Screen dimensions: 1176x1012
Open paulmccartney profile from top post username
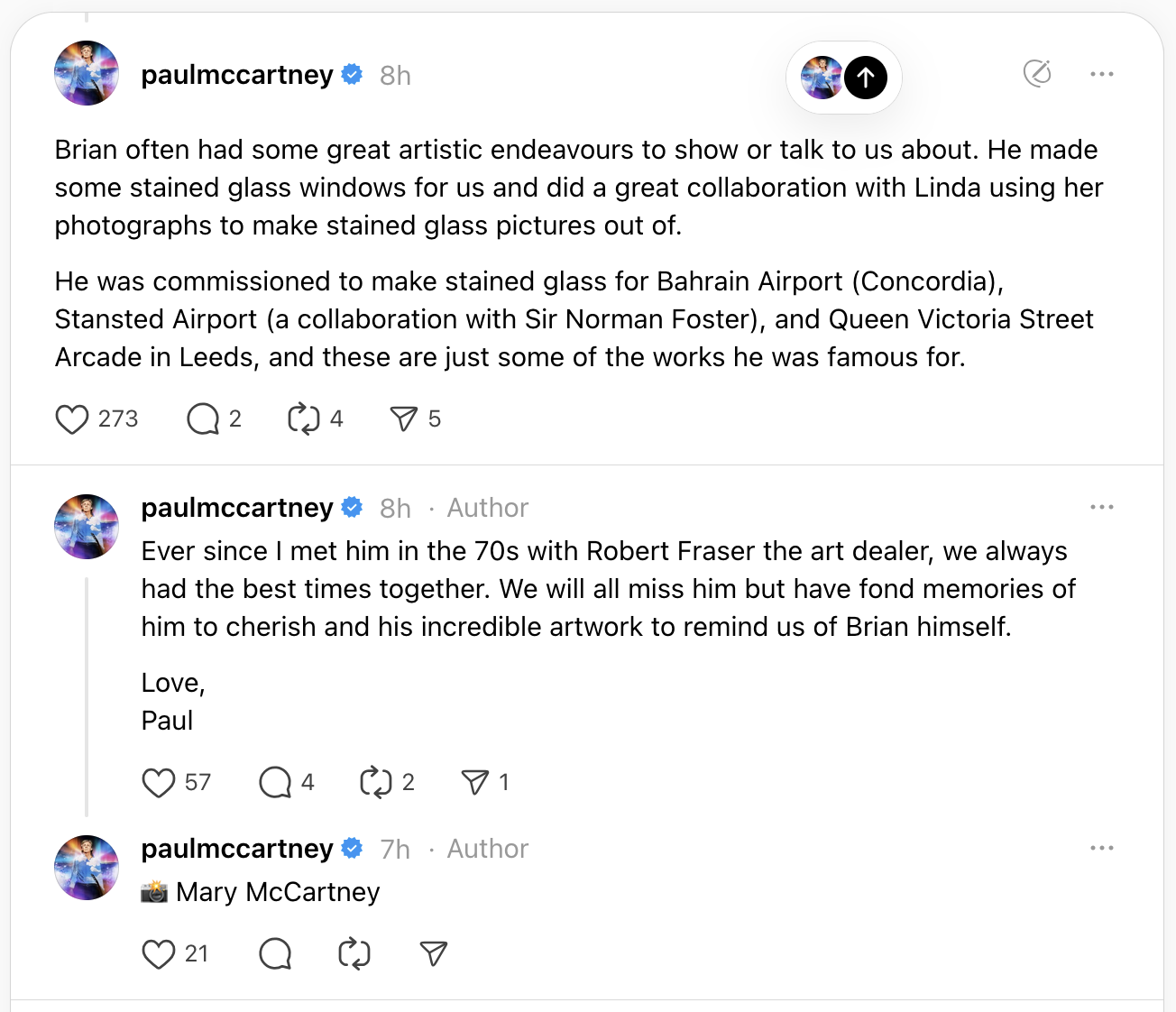[x=237, y=75]
